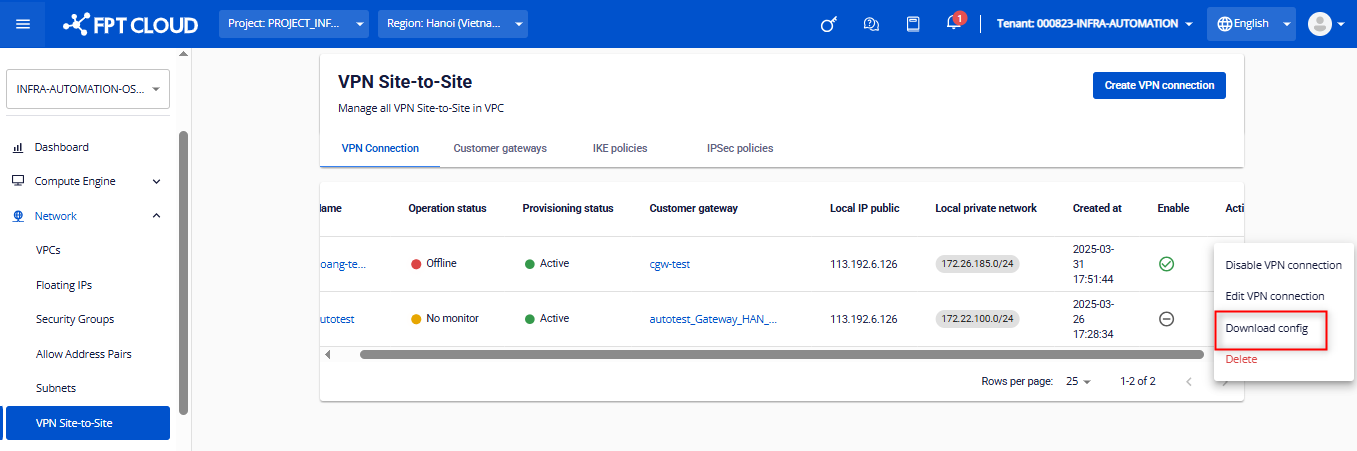Click the FPT Cloud logo

click(x=130, y=24)
